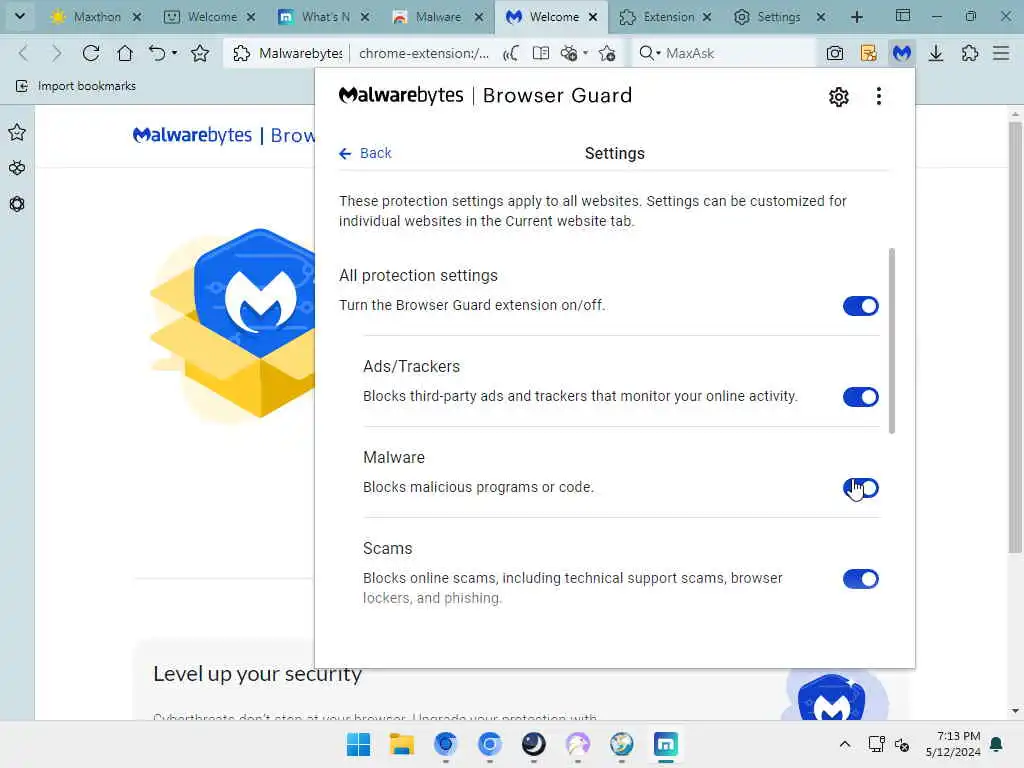Open the Windows Start menu
1024x768 pixels.
coord(358,744)
